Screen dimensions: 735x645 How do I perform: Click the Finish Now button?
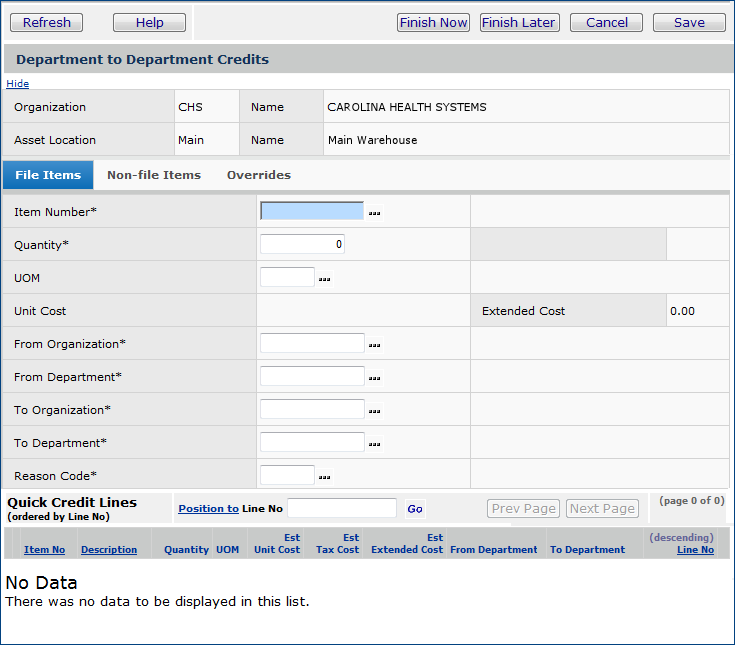pyautogui.click(x=433, y=22)
